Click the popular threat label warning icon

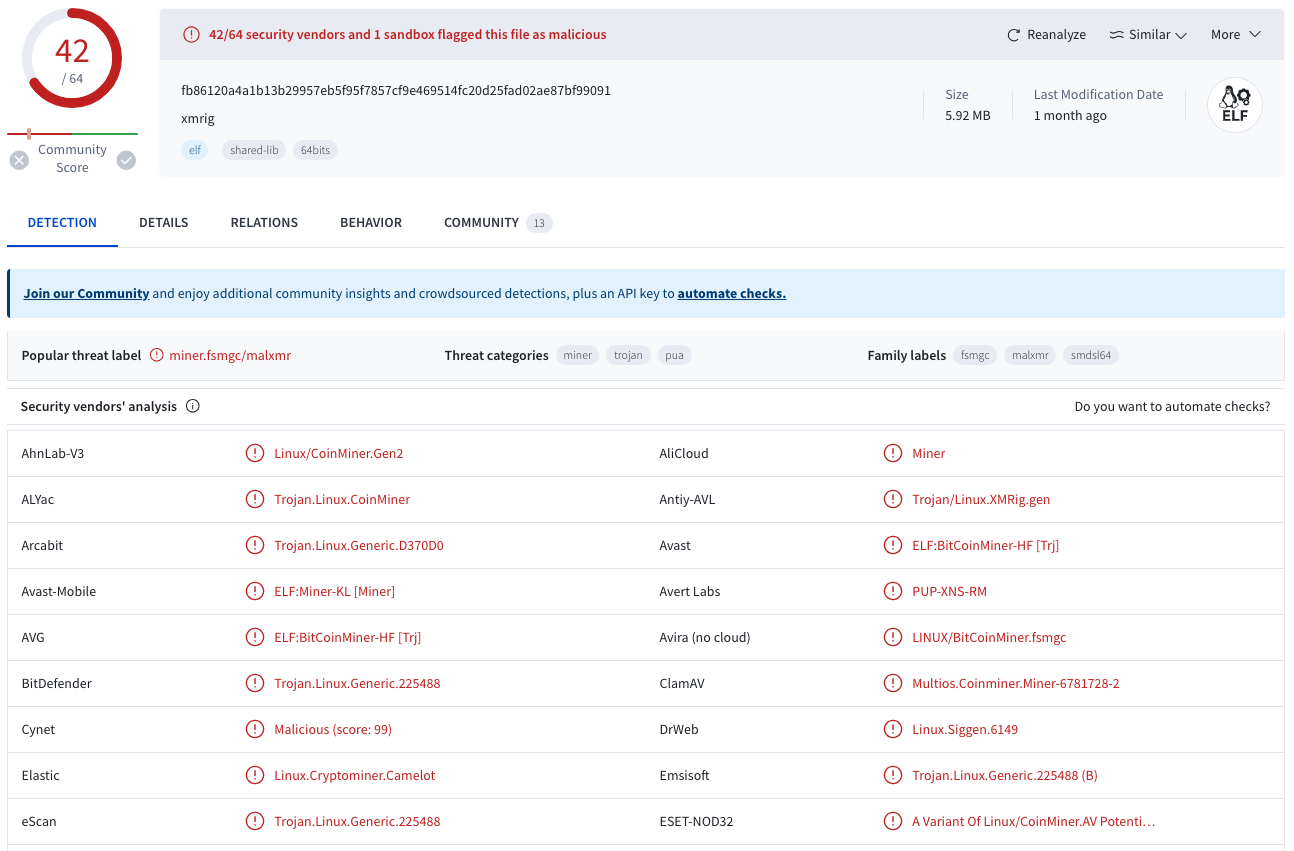point(157,355)
